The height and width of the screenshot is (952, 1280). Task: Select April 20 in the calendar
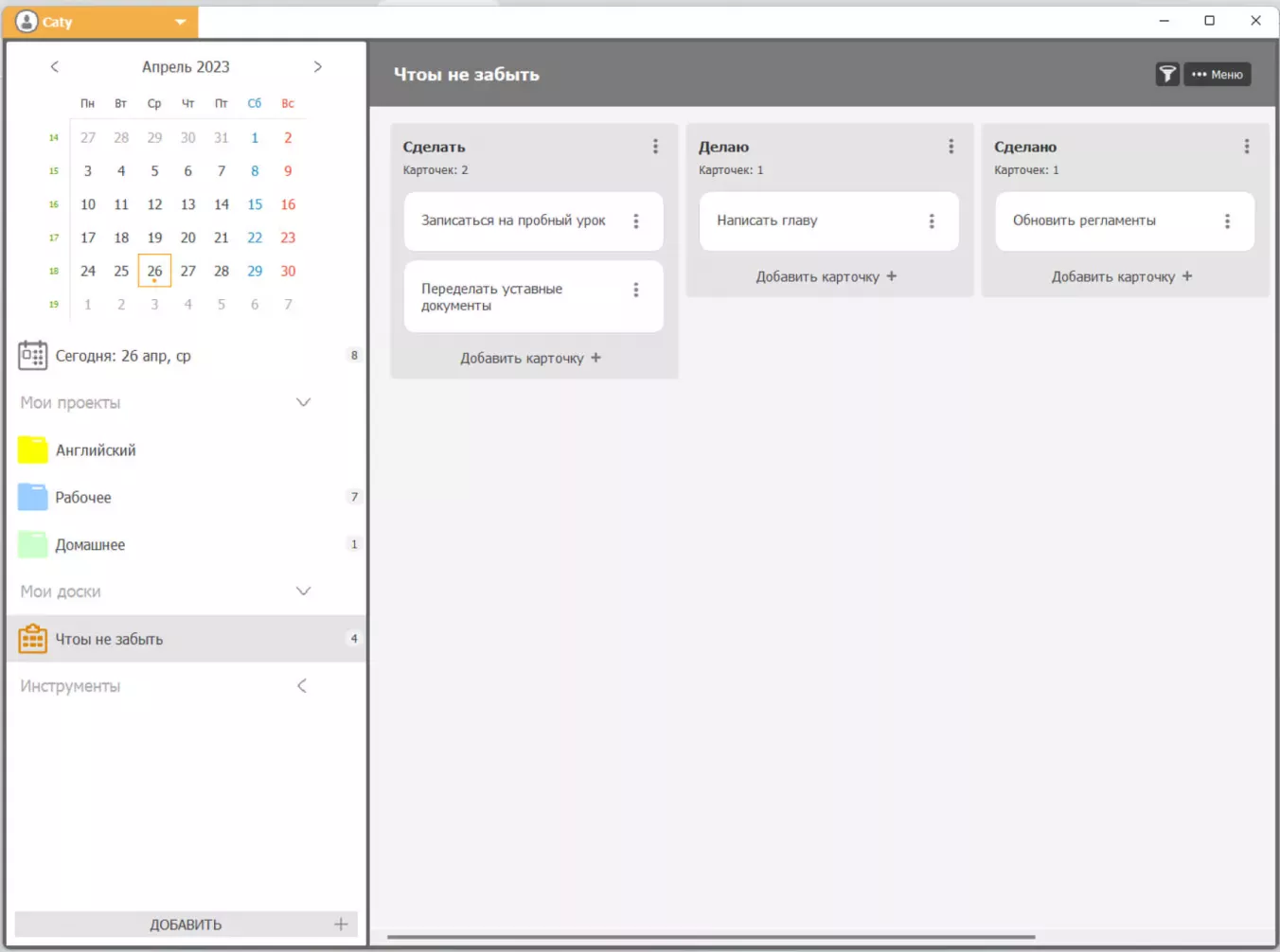coord(188,238)
